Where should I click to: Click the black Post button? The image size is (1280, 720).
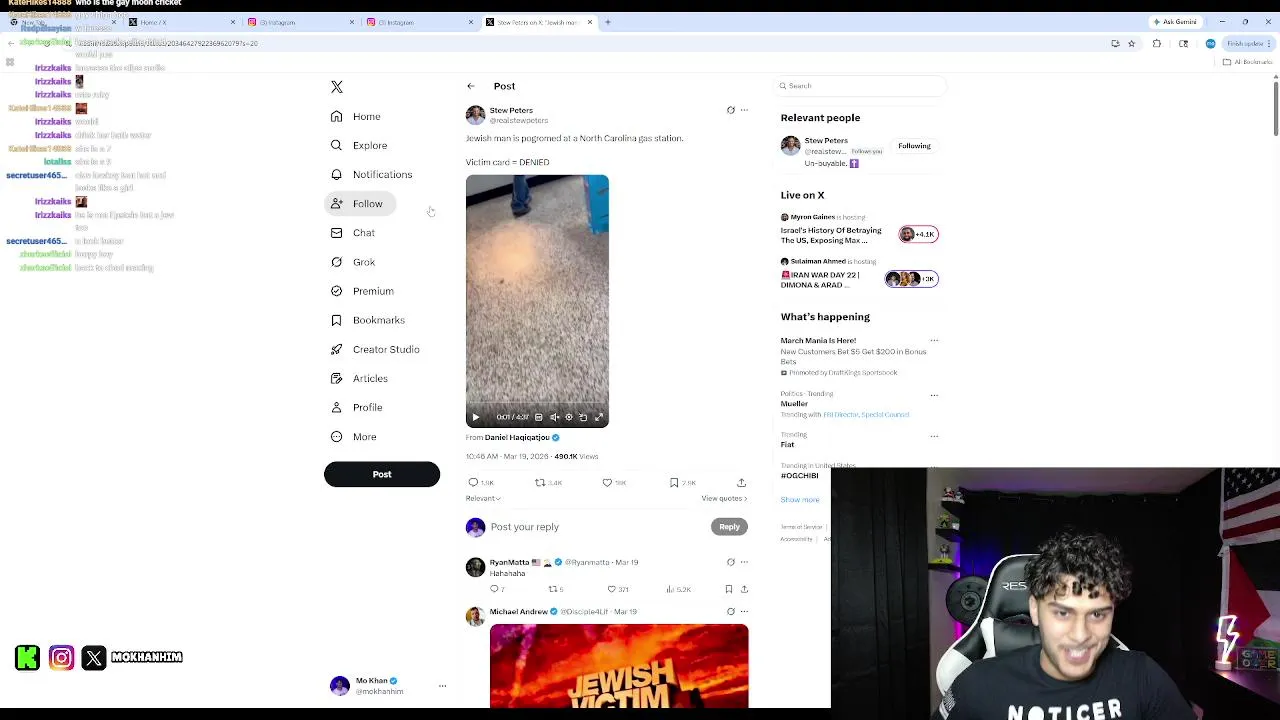pos(382,474)
